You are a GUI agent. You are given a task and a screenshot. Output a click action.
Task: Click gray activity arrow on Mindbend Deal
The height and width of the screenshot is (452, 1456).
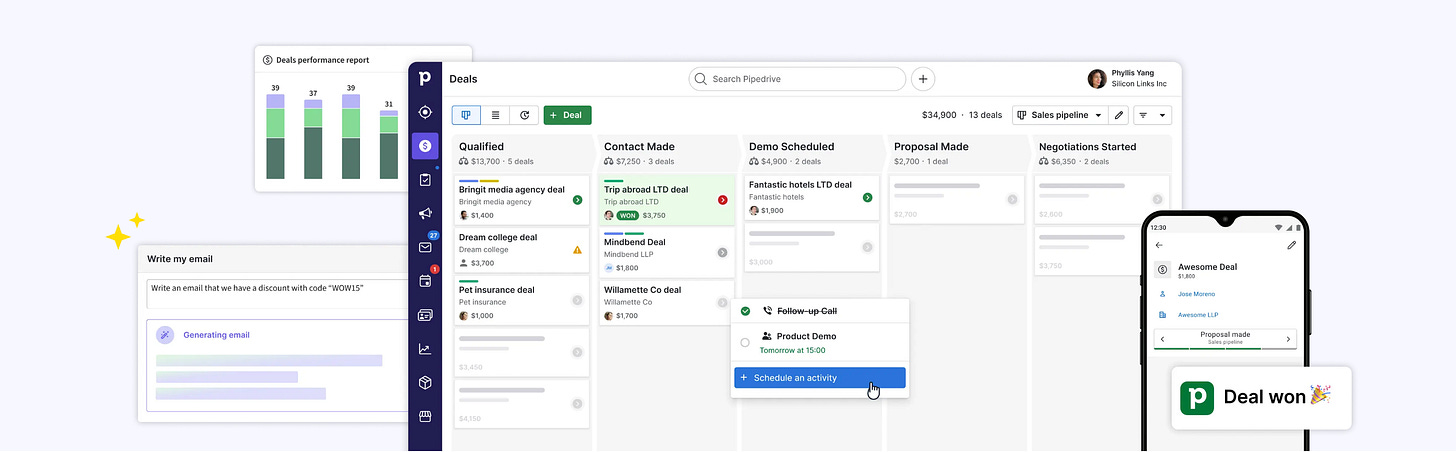[x=722, y=253]
